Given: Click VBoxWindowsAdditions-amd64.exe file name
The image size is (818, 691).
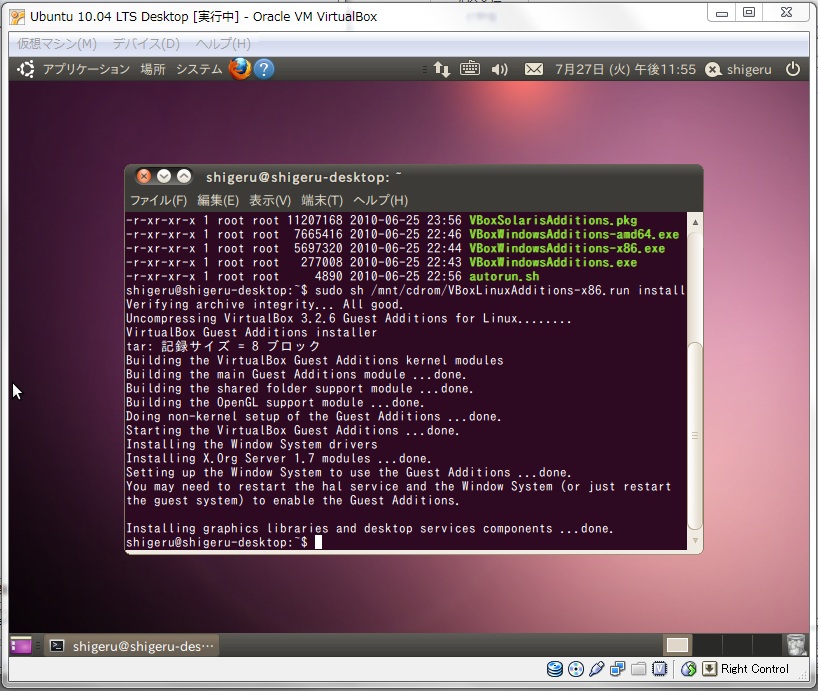Looking at the screenshot, I should 574,234.
